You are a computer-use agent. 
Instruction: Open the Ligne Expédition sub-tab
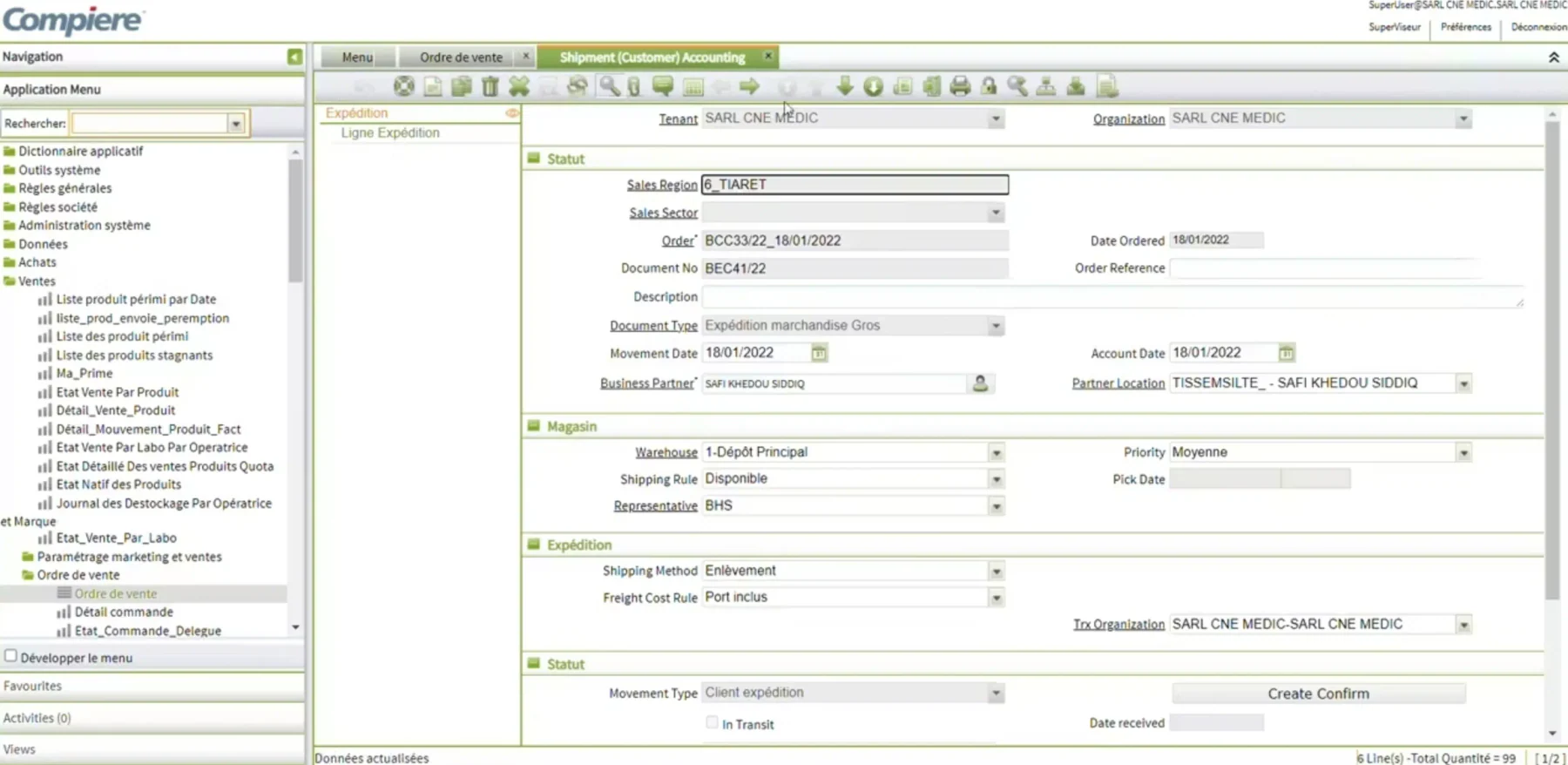coord(390,132)
